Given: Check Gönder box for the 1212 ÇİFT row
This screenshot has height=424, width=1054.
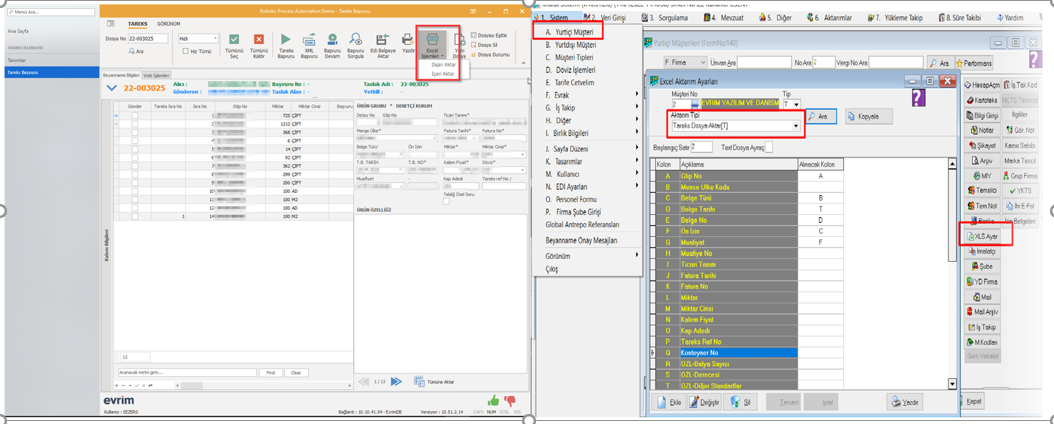Looking at the screenshot, I should (x=135, y=124).
